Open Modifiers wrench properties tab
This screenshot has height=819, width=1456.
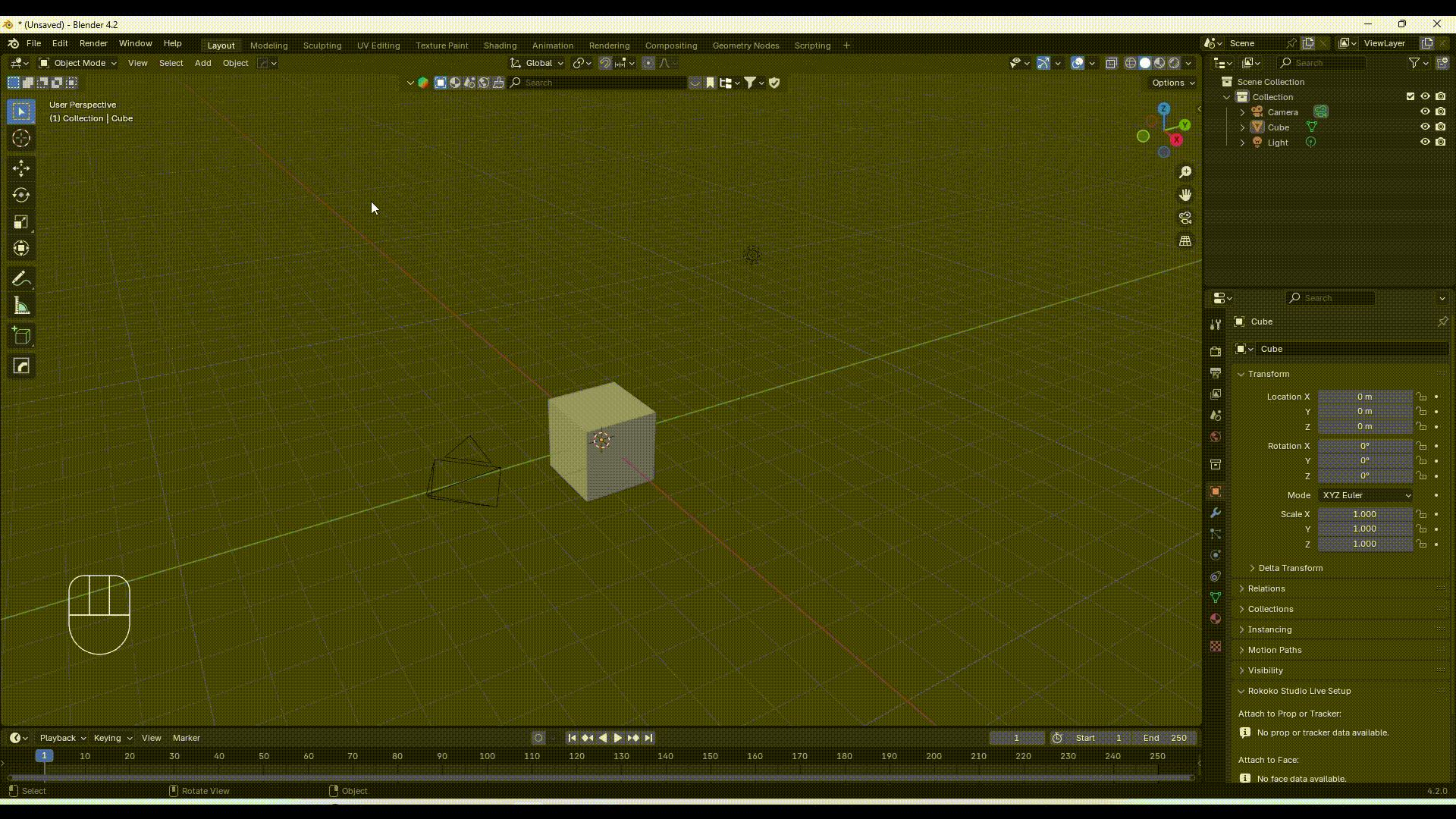(x=1216, y=513)
